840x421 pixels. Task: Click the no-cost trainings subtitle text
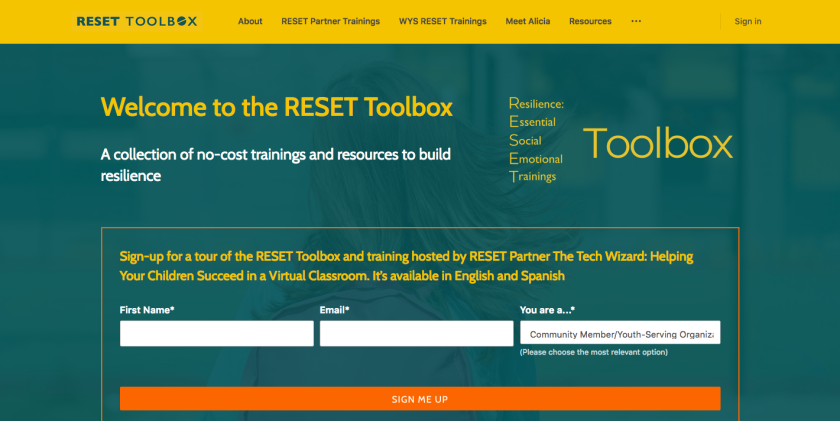tap(276, 165)
